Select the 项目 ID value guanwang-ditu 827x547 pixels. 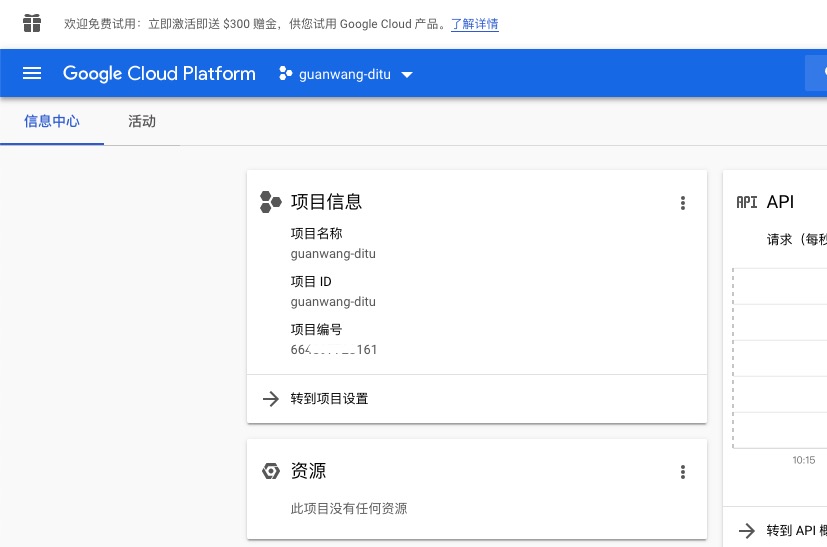(333, 302)
